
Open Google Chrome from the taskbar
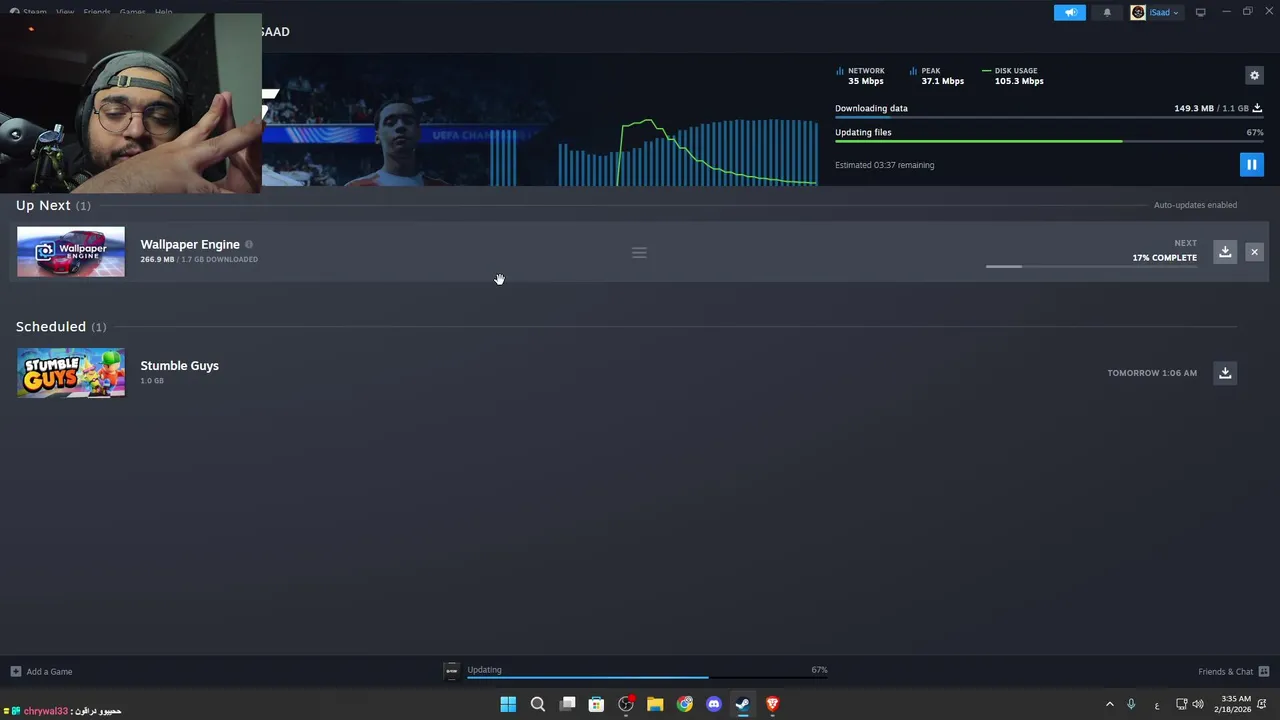[685, 704]
